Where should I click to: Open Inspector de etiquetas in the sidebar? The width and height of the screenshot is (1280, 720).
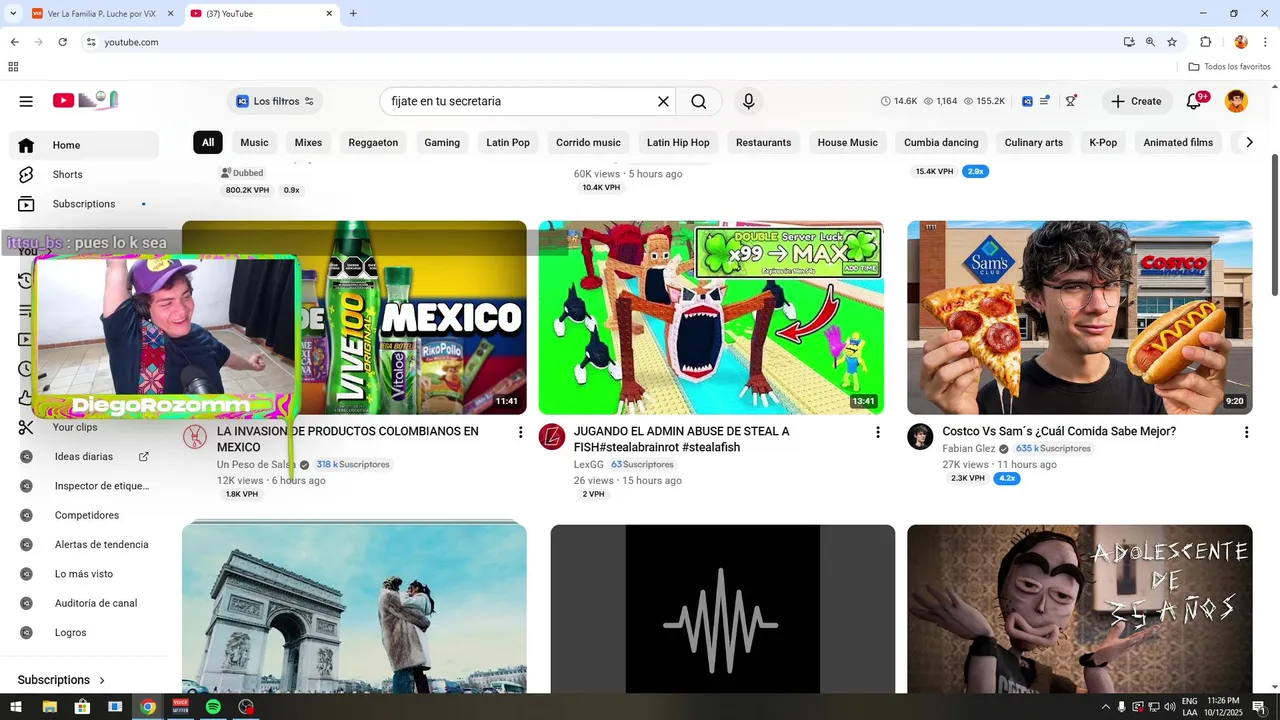tap(84, 486)
